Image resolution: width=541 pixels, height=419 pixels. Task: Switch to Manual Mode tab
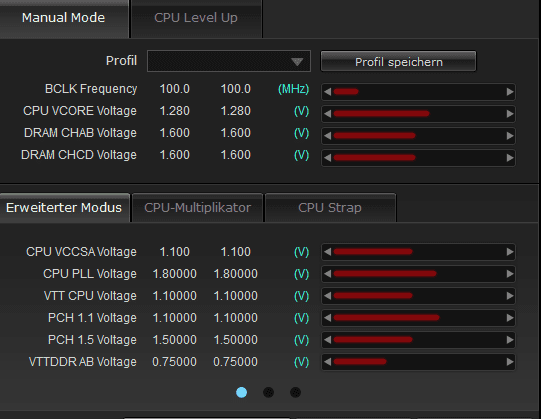coord(64,18)
